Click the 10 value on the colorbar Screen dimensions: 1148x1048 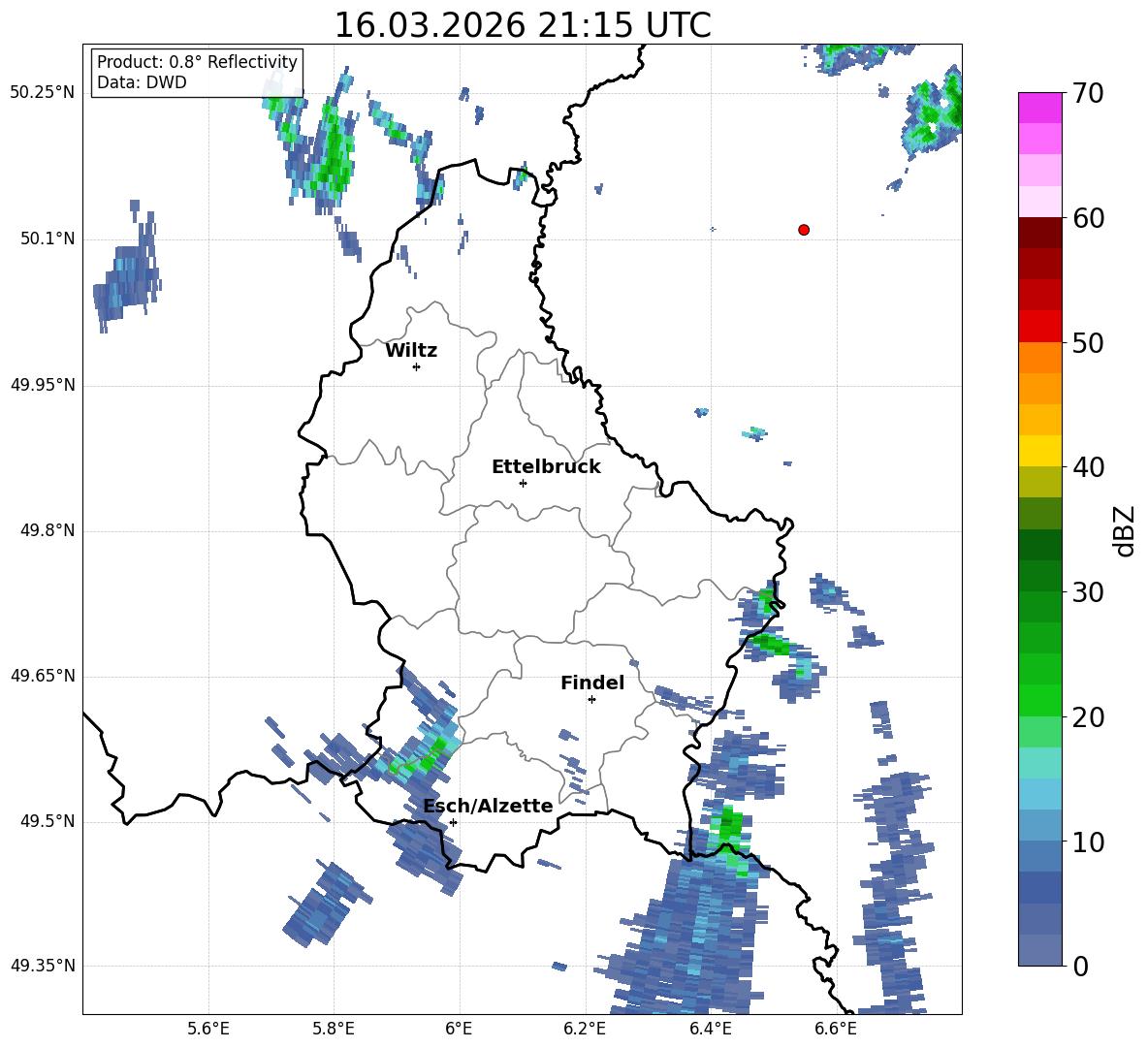tap(1088, 842)
